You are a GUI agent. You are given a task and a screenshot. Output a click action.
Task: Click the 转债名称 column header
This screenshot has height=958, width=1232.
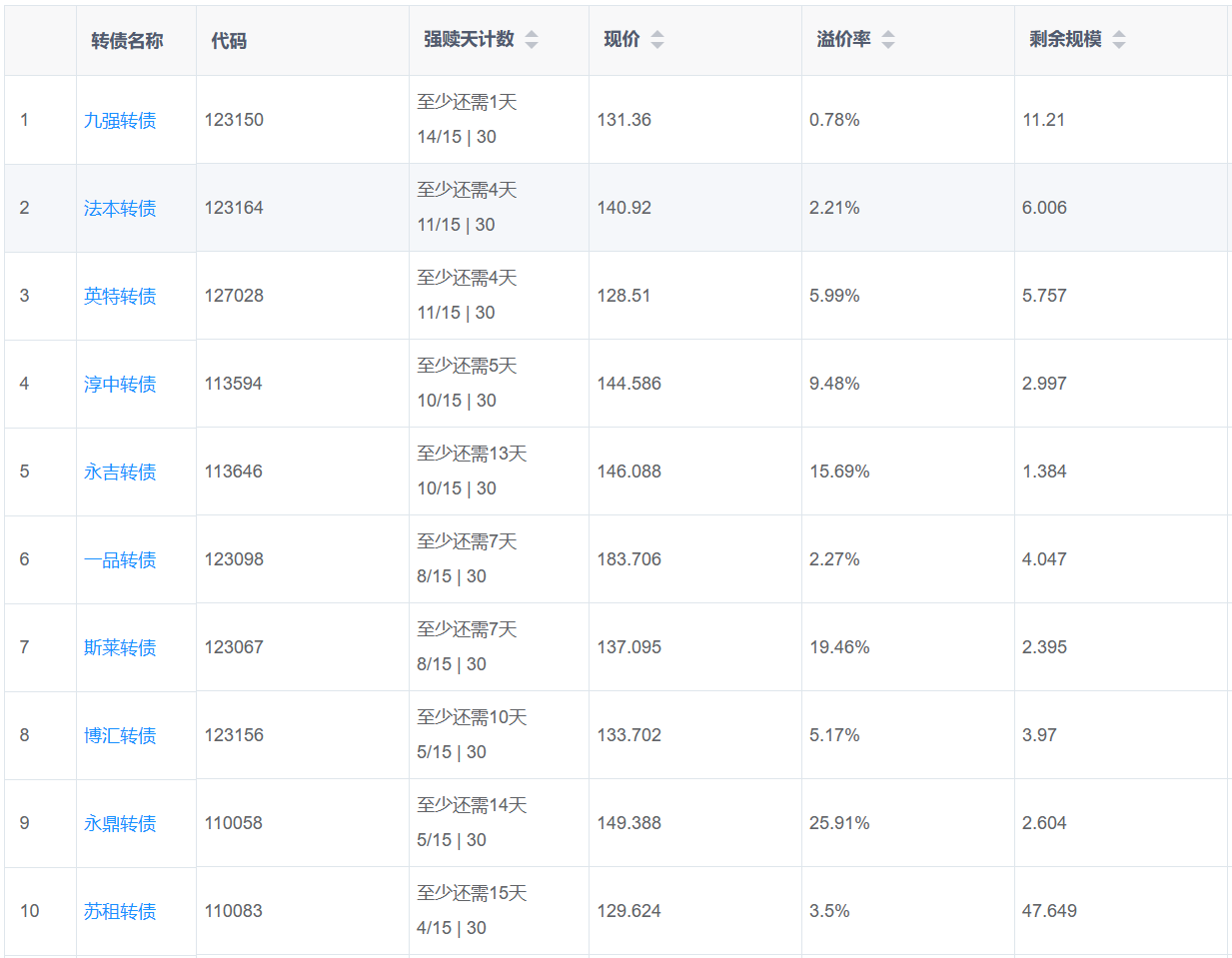tap(127, 41)
